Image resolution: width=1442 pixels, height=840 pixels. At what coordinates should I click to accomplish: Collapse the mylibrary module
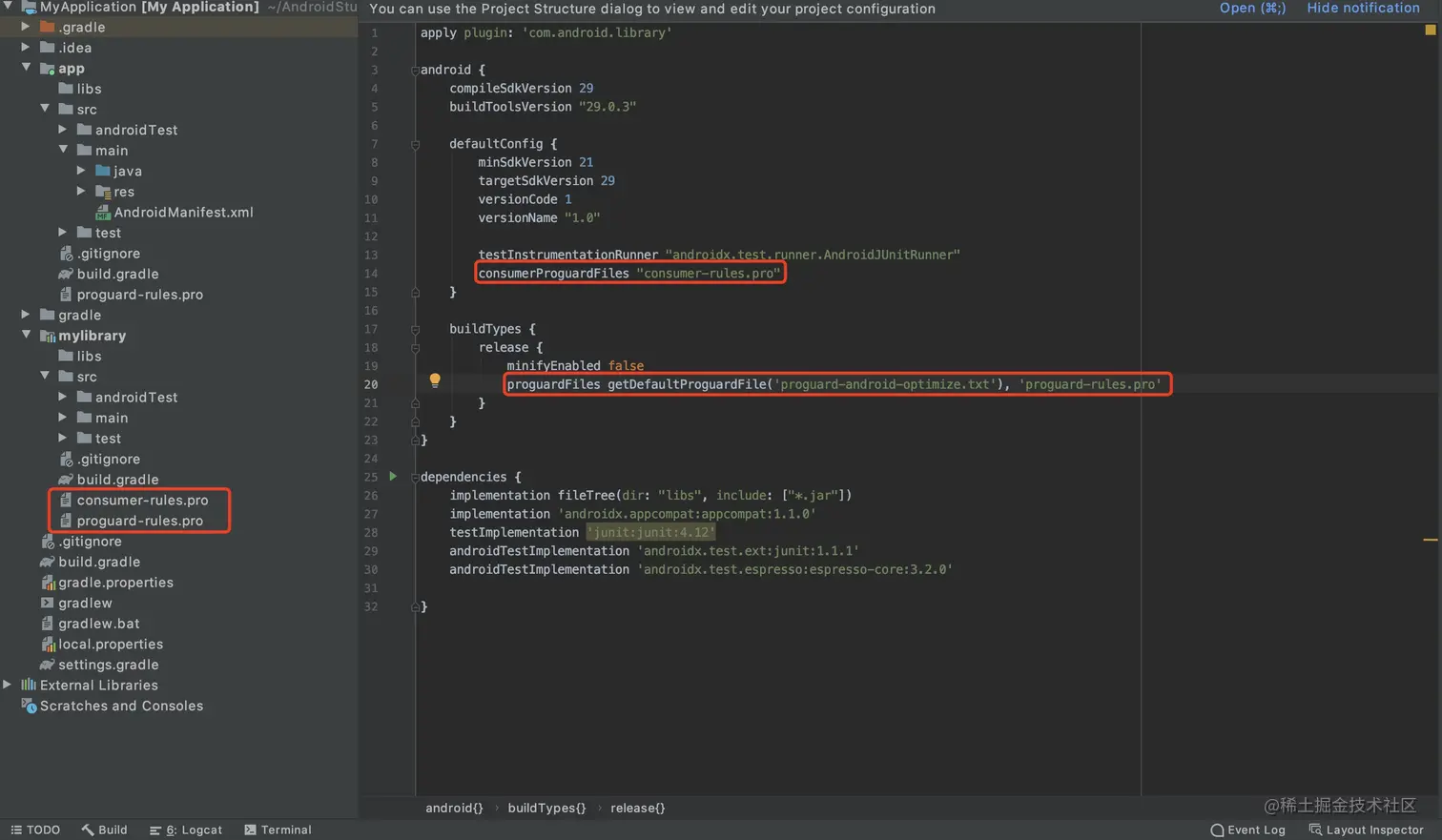27,335
